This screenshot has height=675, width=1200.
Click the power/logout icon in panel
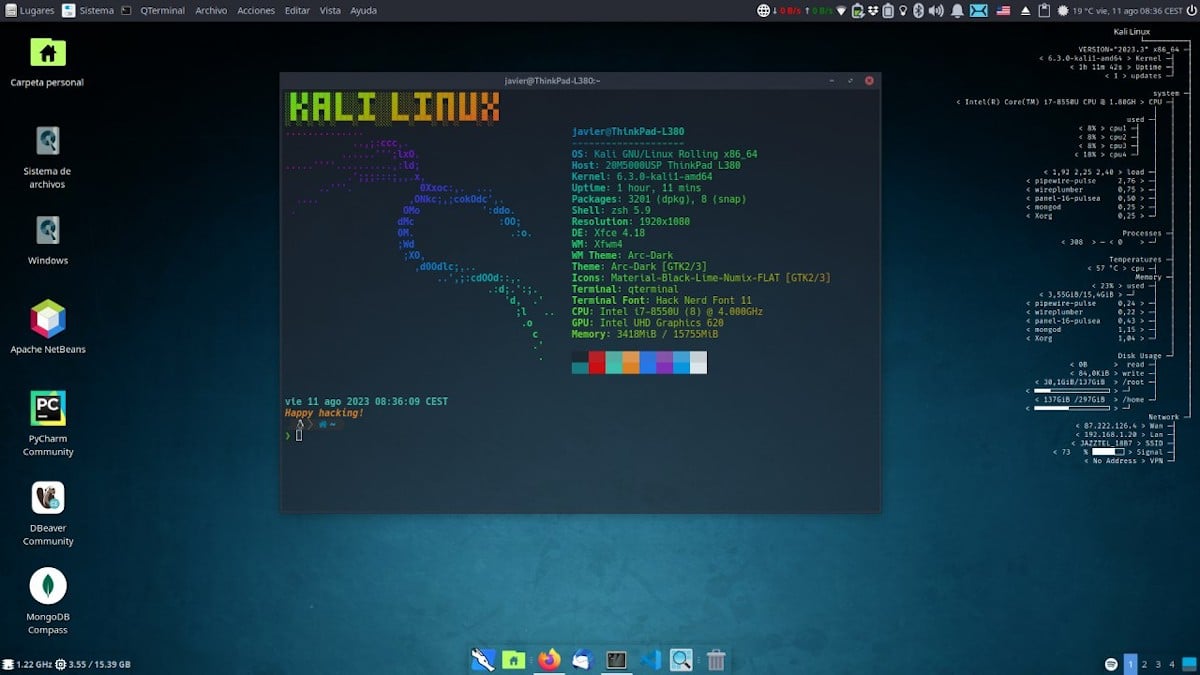1191,11
